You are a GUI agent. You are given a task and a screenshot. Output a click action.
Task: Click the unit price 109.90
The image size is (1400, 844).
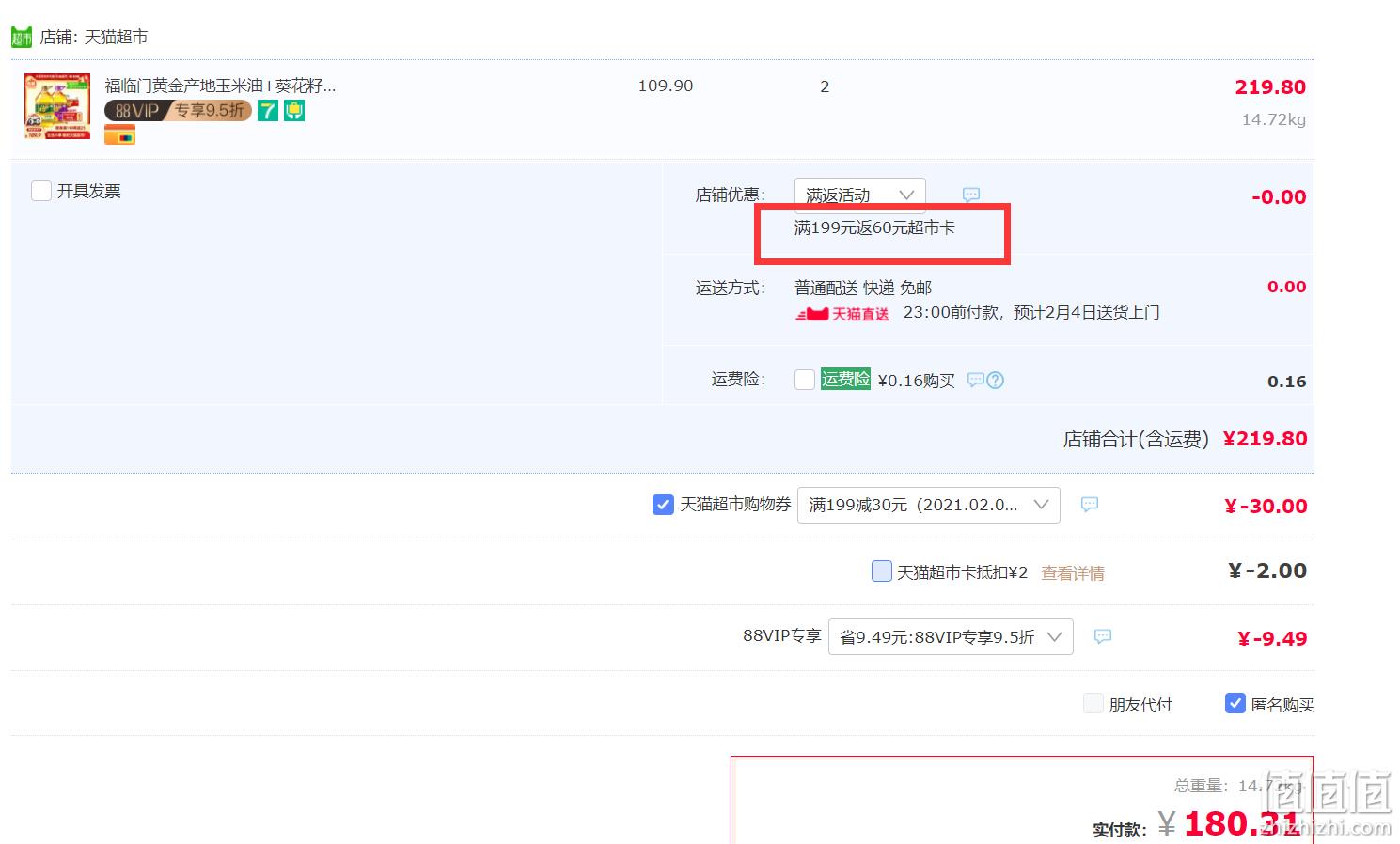point(666,86)
